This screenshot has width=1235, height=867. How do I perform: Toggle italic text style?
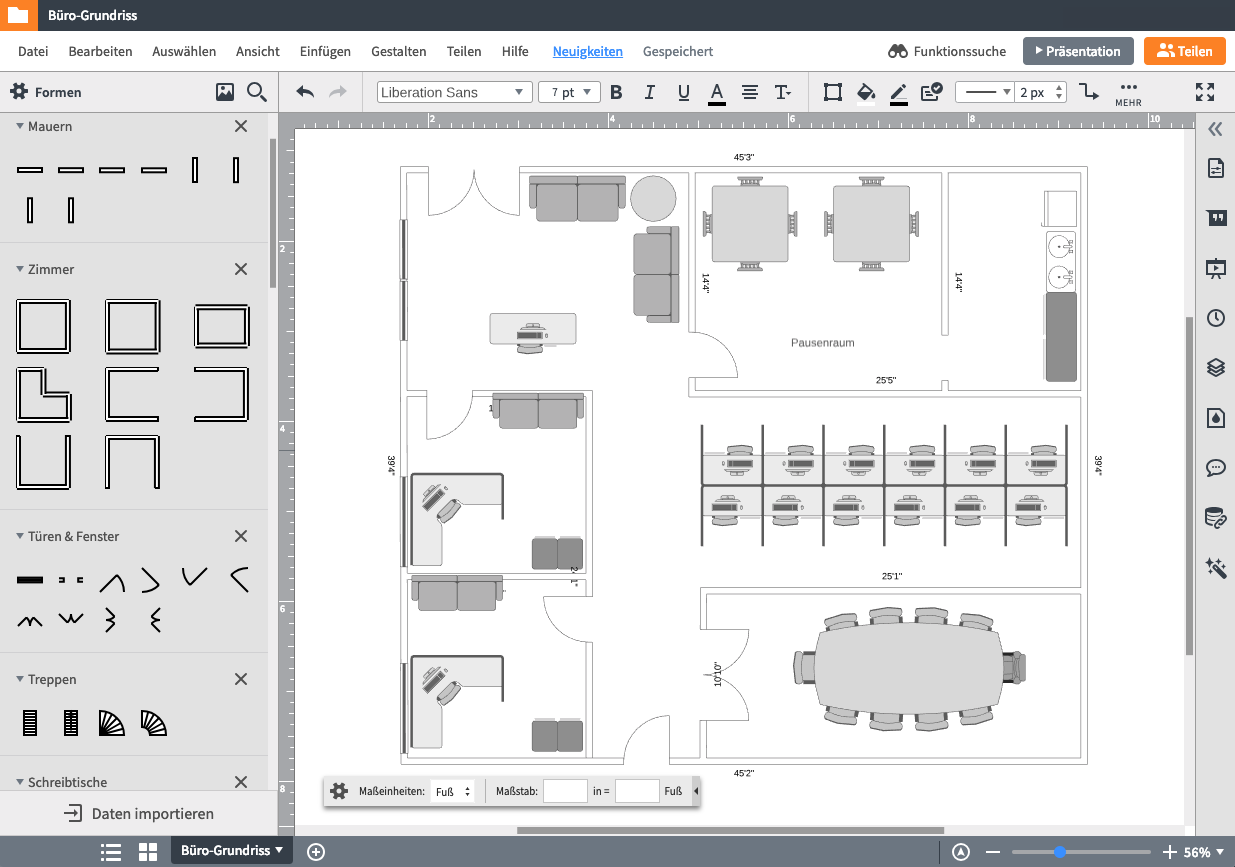pos(650,92)
